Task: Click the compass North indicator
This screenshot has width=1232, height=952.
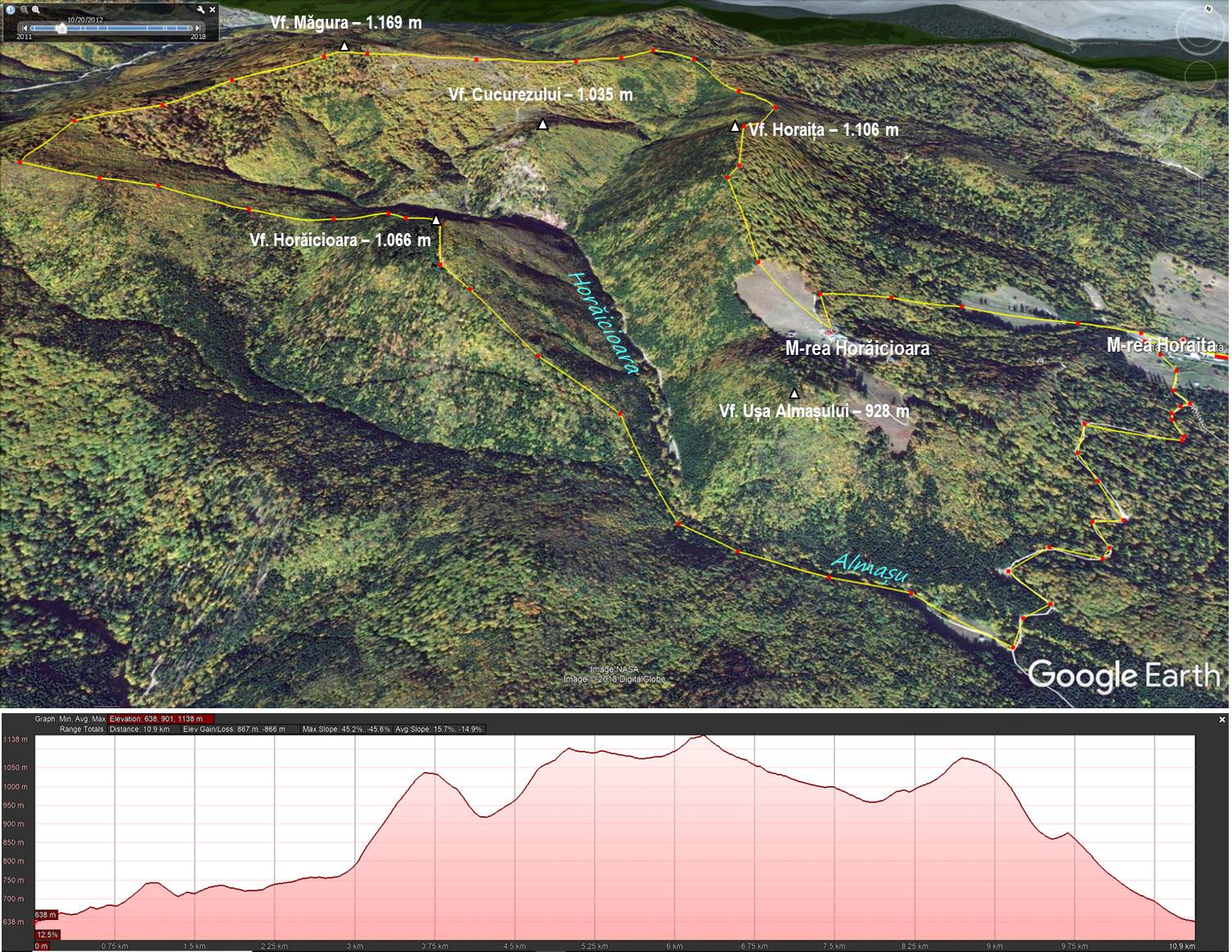Action: pyautogui.click(x=1208, y=9)
